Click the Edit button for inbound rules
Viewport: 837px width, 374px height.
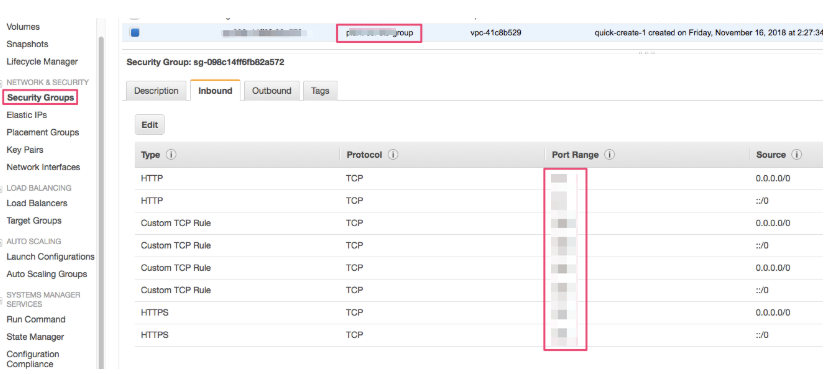coord(149,125)
